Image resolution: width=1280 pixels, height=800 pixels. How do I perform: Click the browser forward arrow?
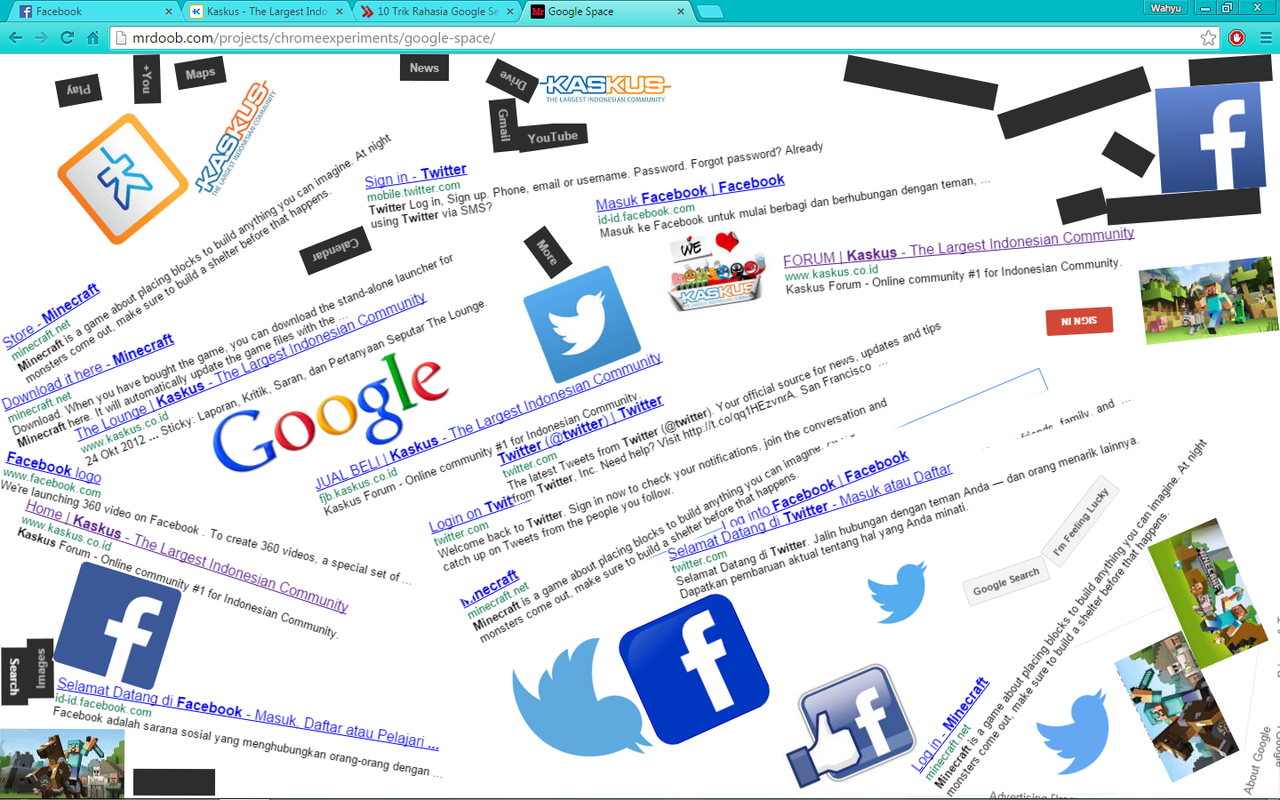coord(41,38)
